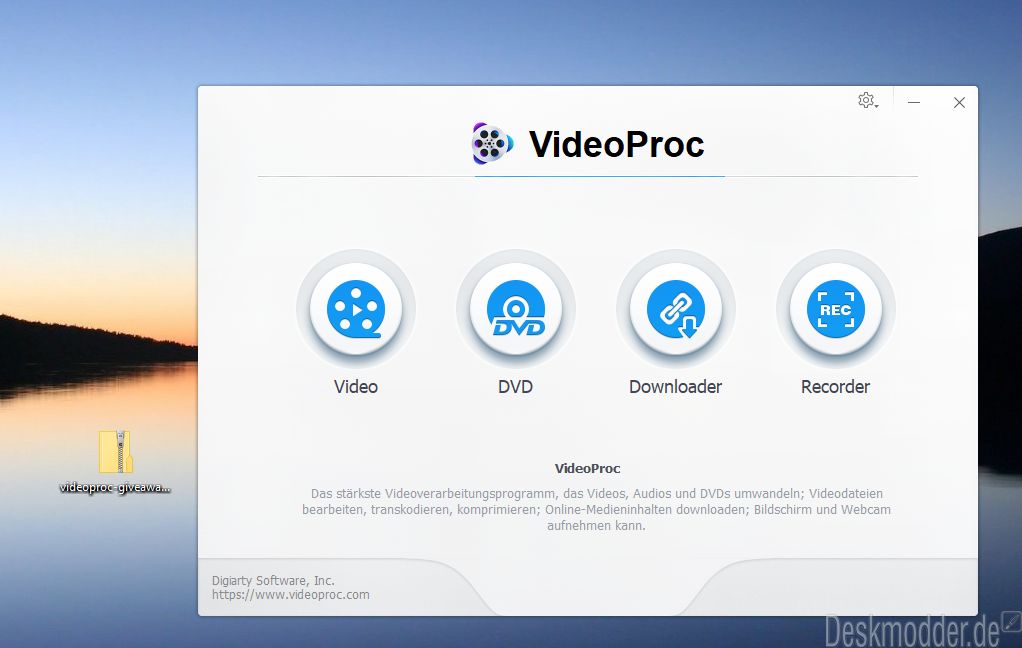Select the videoproc-giveaway zip file on desktop
Image resolution: width=1022 pixels, height=648 pixels.
click(115, 460)
